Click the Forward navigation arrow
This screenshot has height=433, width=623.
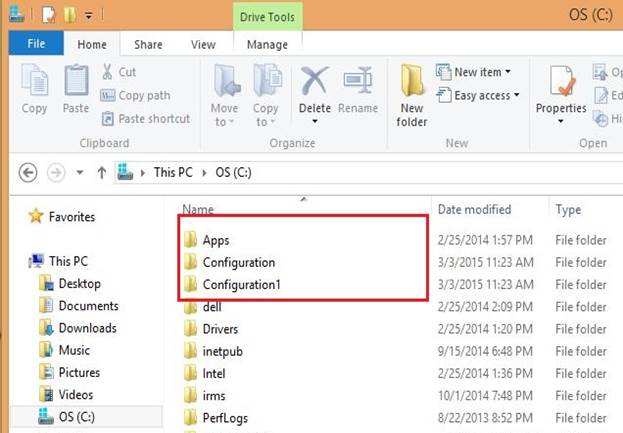click(x=56, y=173)
